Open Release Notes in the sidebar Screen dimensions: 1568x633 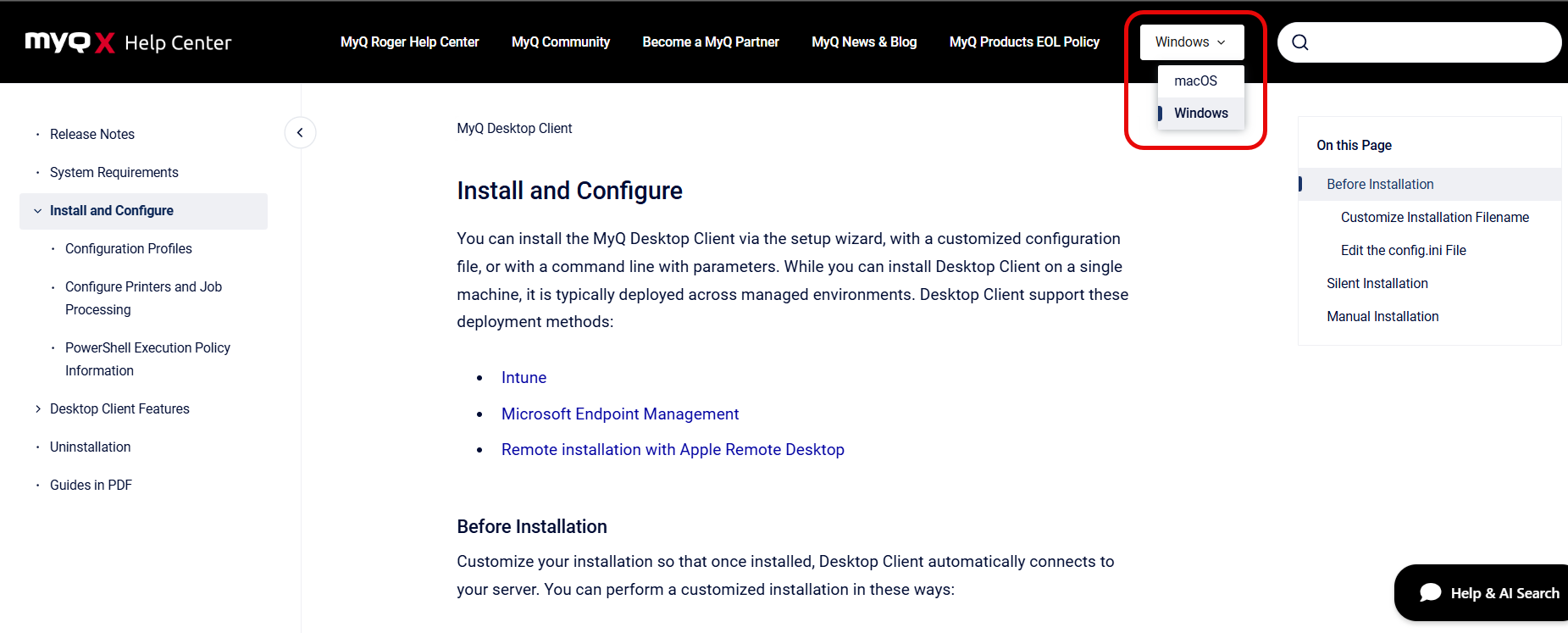(92, 135)
